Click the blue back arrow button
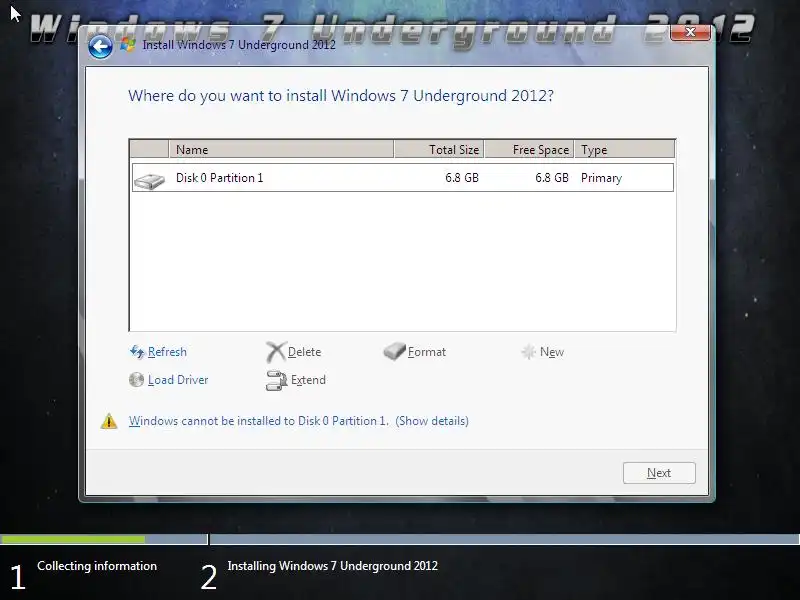800x600 pixels. coord(100,47)
